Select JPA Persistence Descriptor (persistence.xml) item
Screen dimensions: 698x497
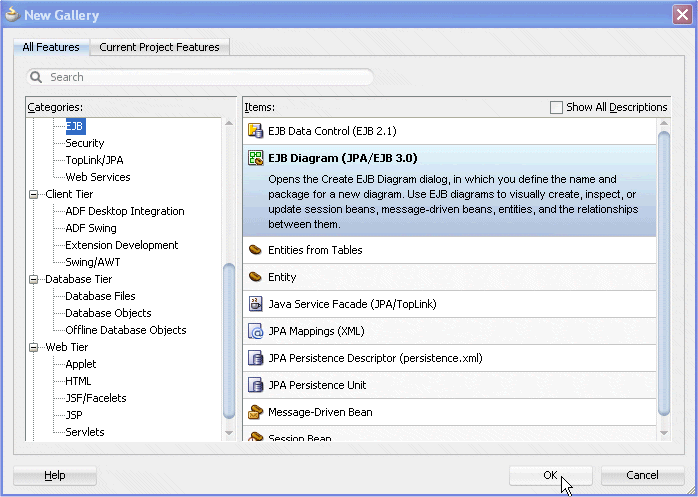pyautogui.click(x=450, y=358)
